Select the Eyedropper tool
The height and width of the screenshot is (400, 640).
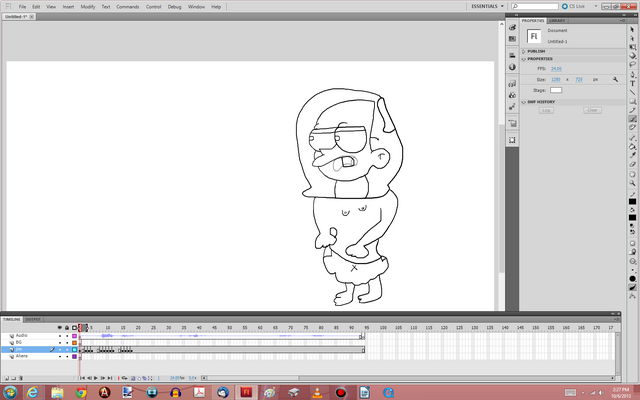point(633,155)
